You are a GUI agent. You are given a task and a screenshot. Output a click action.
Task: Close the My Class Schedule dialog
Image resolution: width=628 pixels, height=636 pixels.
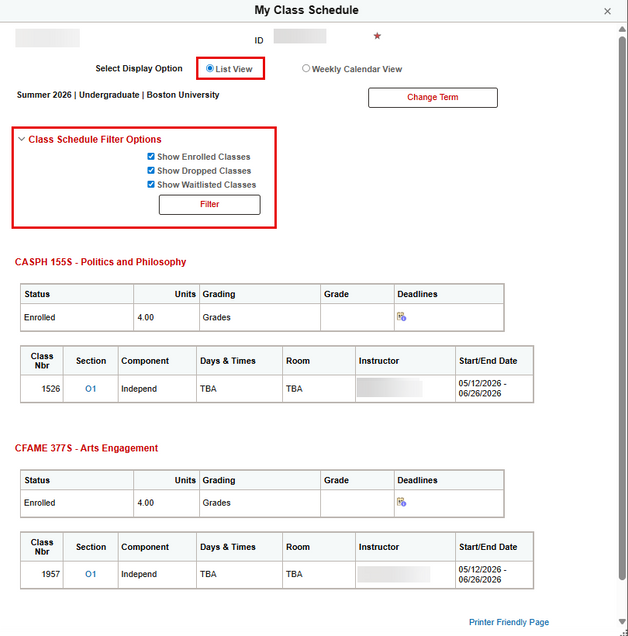(607, 11)
